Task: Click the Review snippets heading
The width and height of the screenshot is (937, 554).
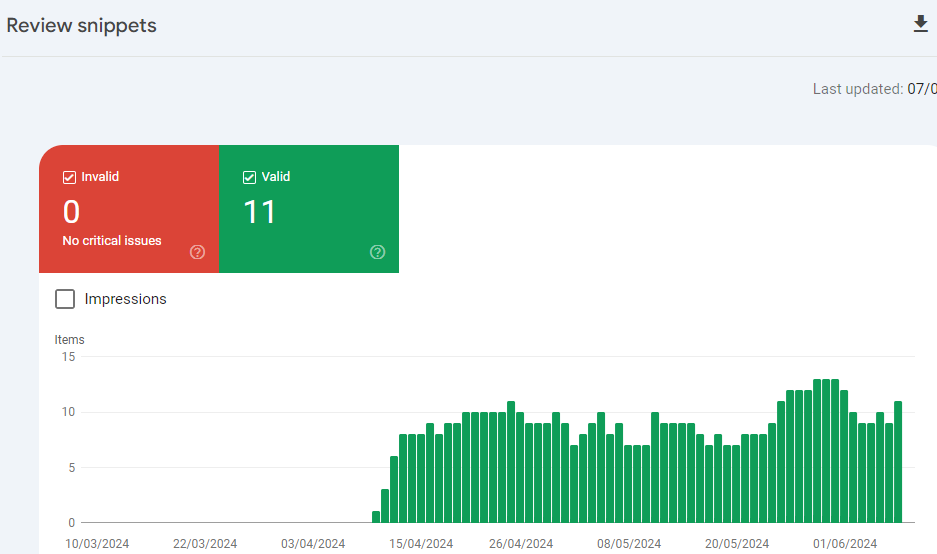Action: 82,26
